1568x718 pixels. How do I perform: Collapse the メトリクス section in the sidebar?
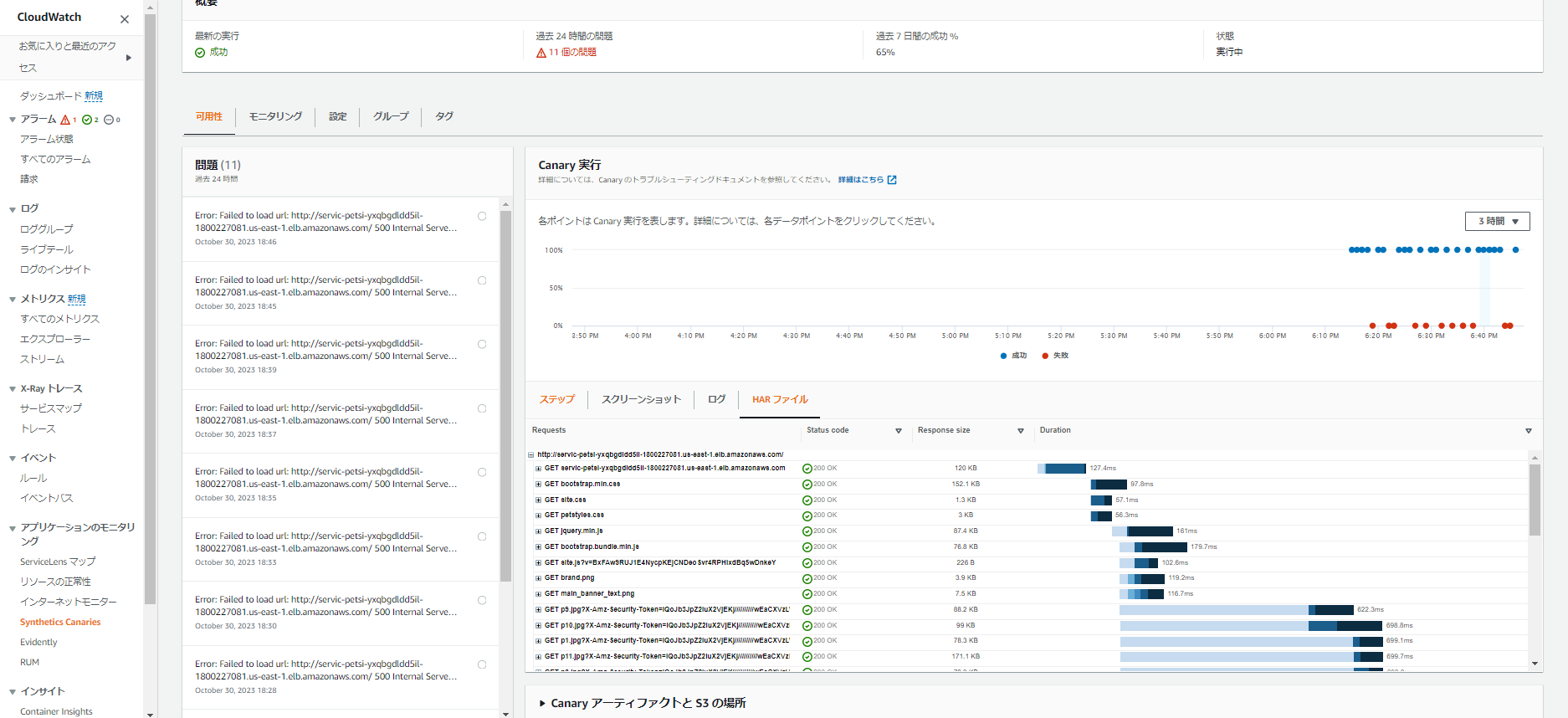tap(13, 300)
